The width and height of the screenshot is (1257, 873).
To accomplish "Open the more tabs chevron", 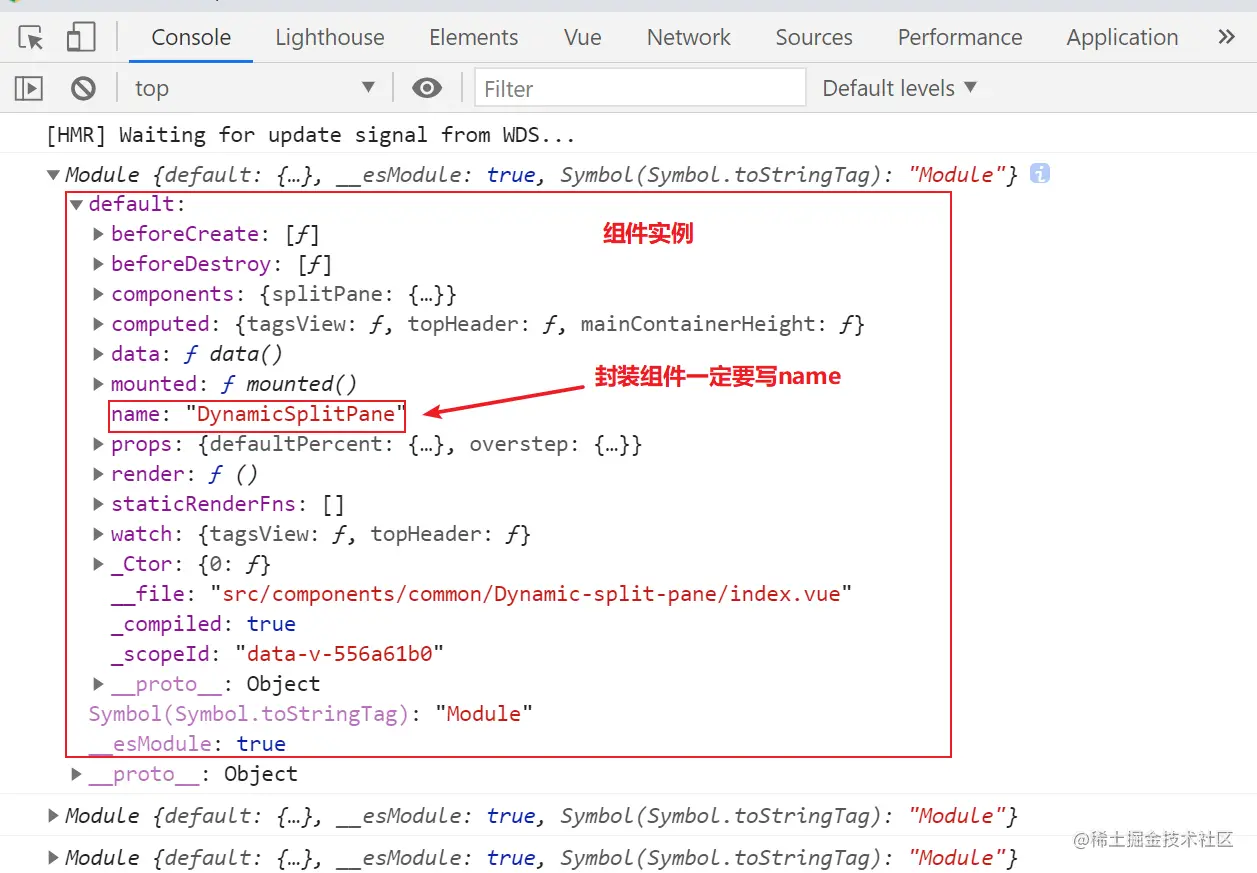I will 1226,37.
